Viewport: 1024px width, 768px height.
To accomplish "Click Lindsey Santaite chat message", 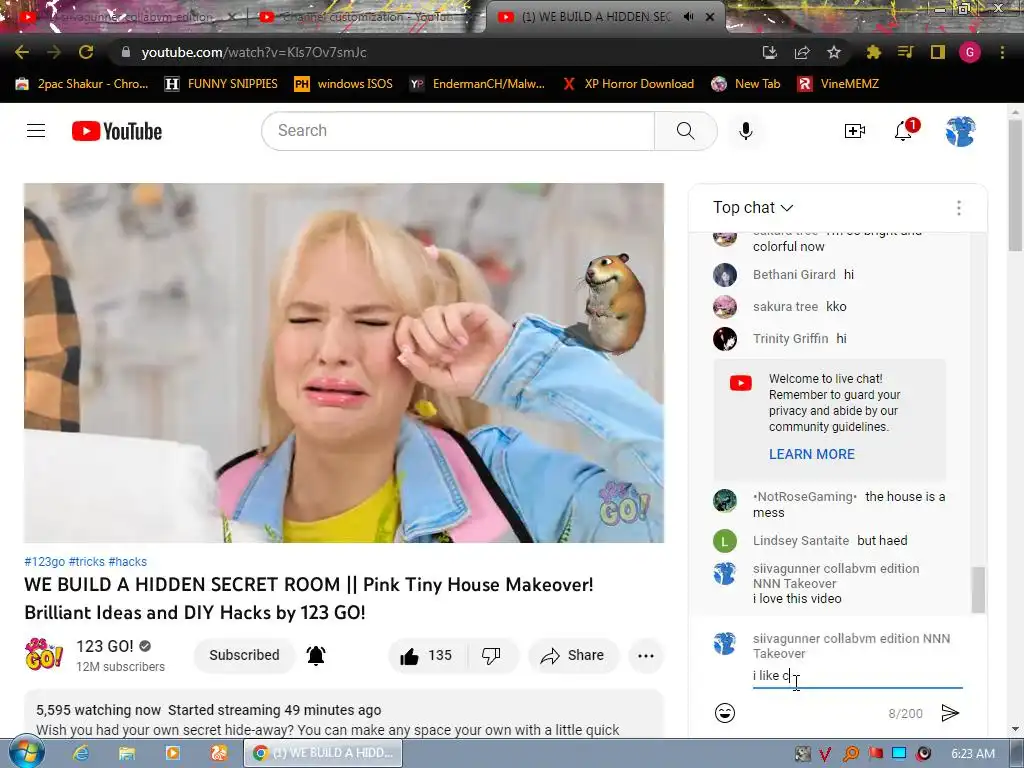I will click(x=829, y=541).
